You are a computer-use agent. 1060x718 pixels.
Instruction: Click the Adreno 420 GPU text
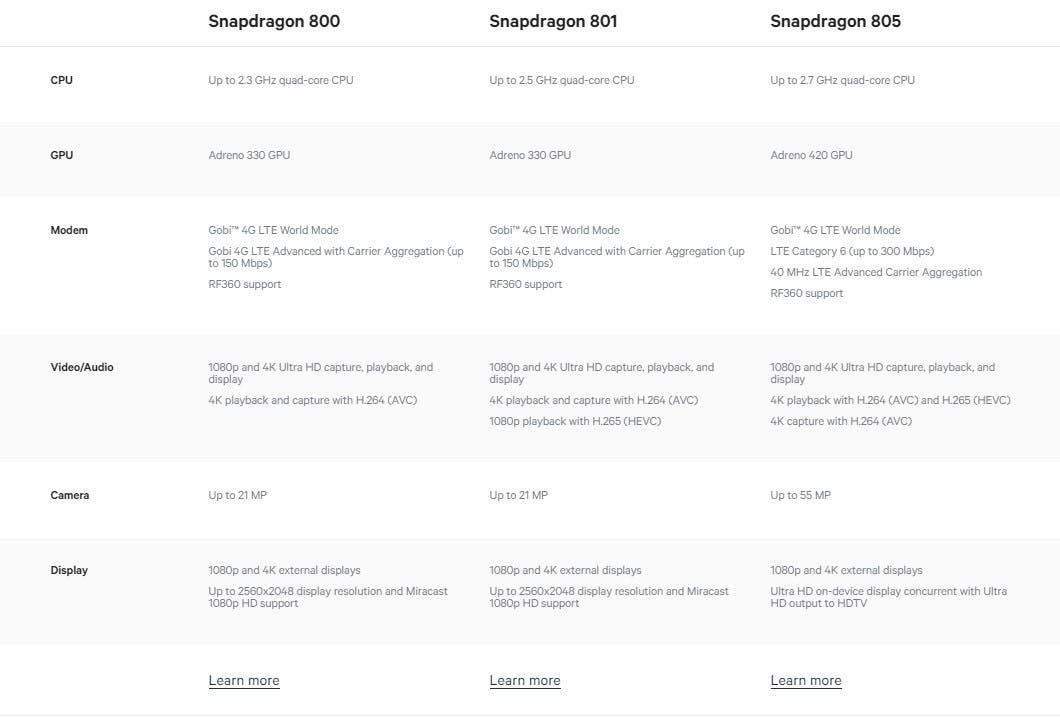point(811,155)
